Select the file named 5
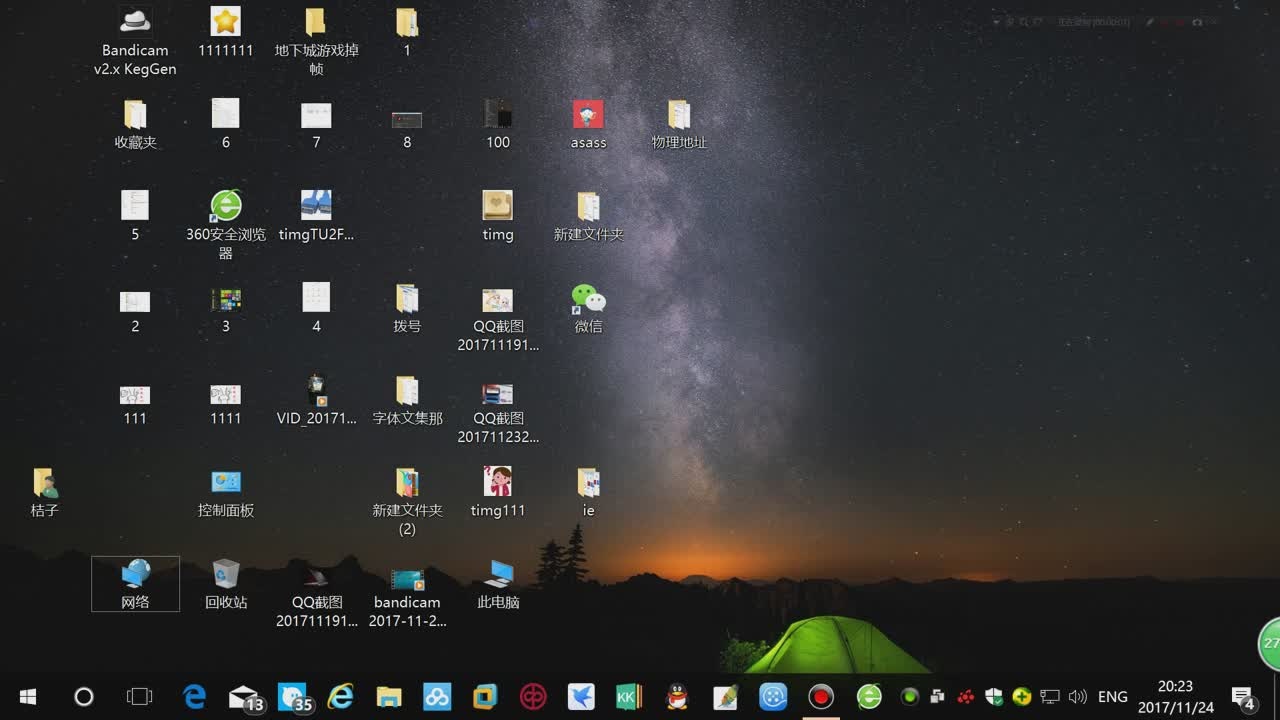Viewport: 1280px width, 720px height. coord(135,216)
